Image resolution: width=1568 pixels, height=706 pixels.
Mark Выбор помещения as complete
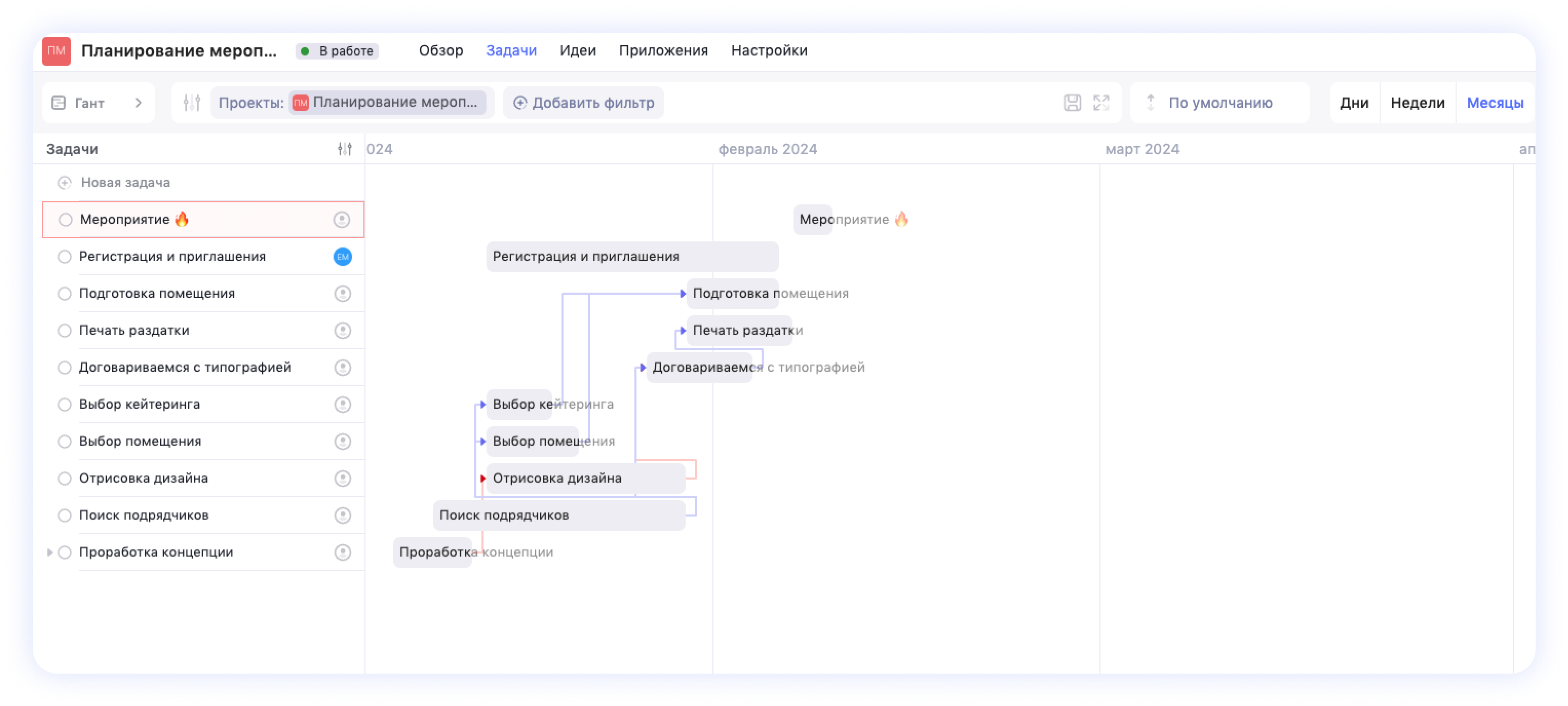click(65, 442)
